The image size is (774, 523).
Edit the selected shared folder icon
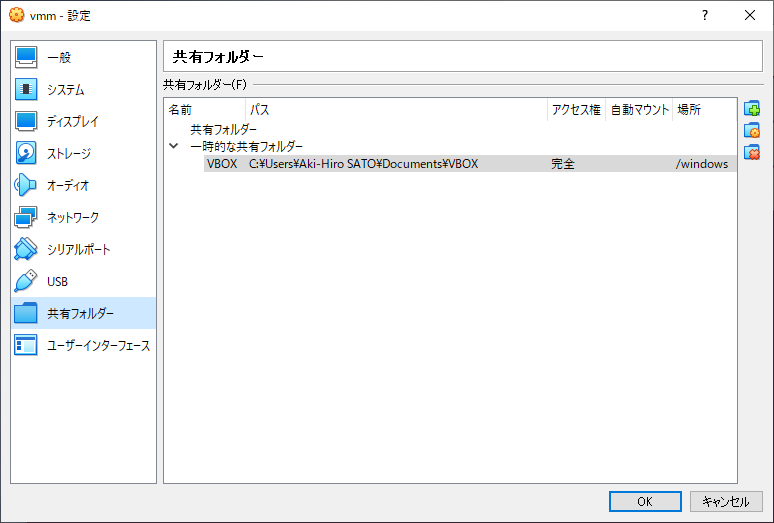752,130
